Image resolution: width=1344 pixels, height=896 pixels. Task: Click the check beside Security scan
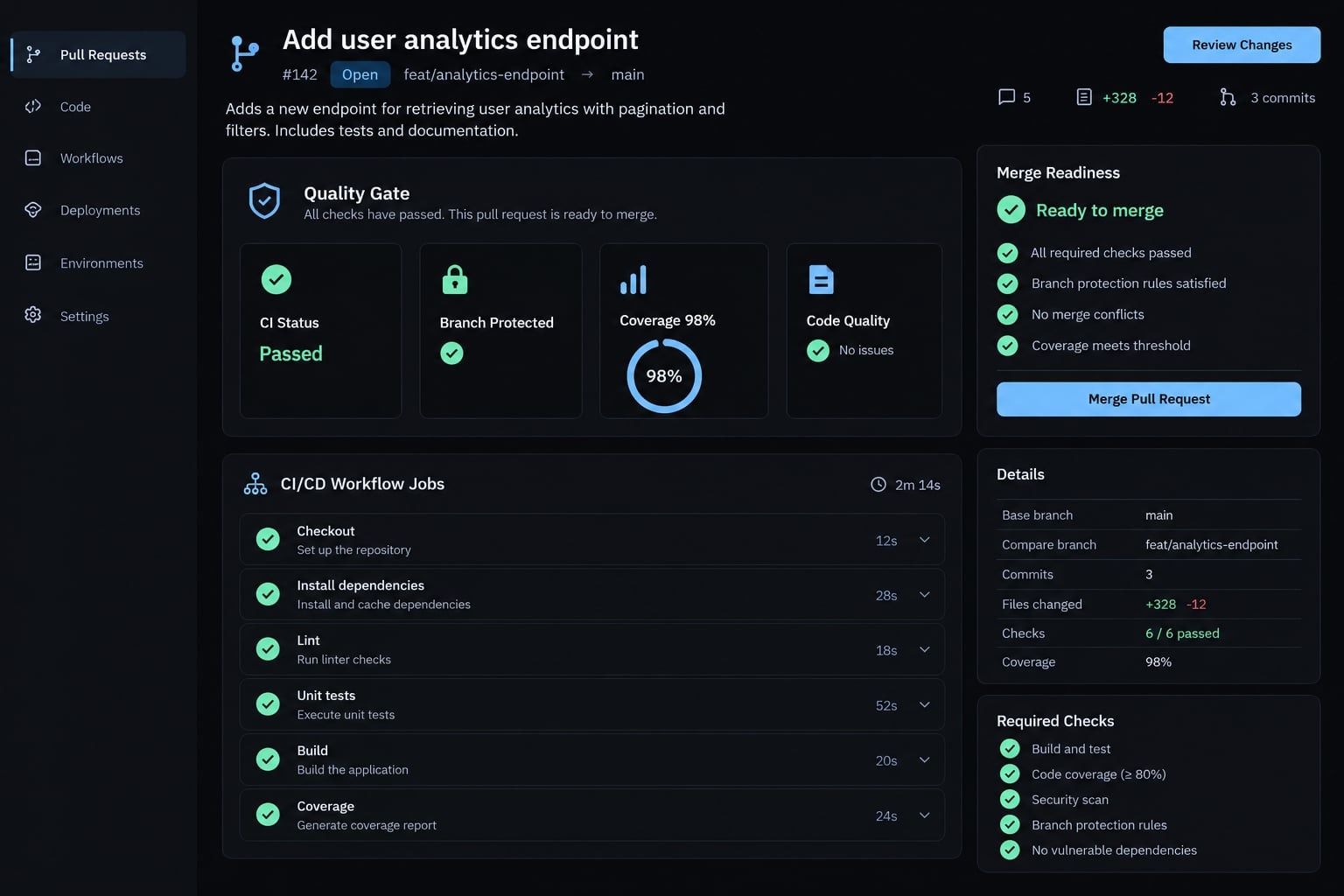1010,799
